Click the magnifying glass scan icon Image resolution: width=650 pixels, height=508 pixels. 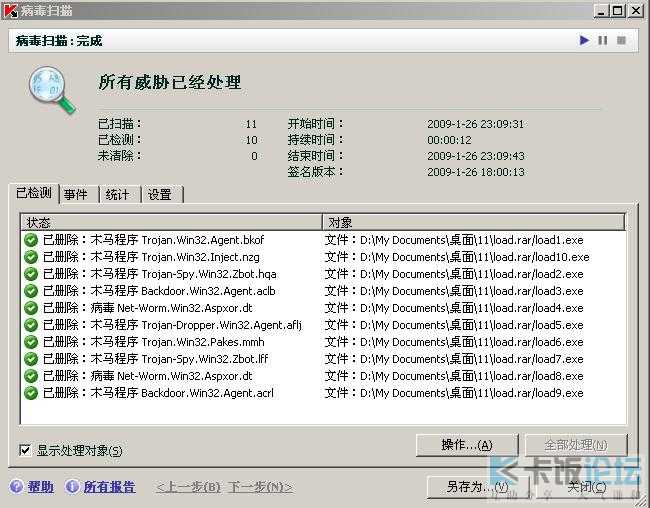[x=51, y=89]
